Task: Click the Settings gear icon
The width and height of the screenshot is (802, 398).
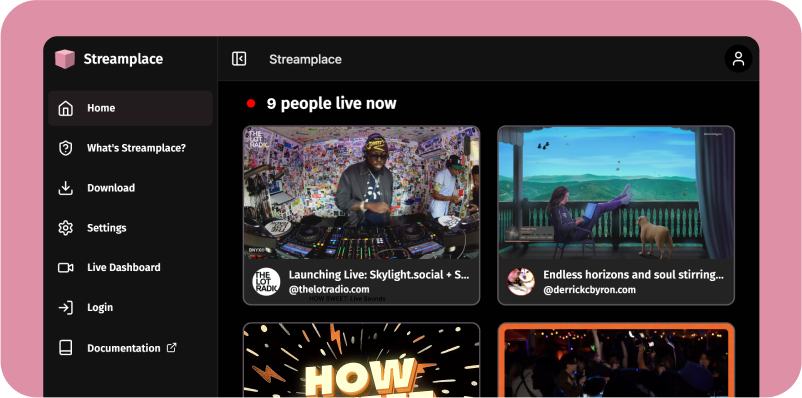Action: [65, 228]
